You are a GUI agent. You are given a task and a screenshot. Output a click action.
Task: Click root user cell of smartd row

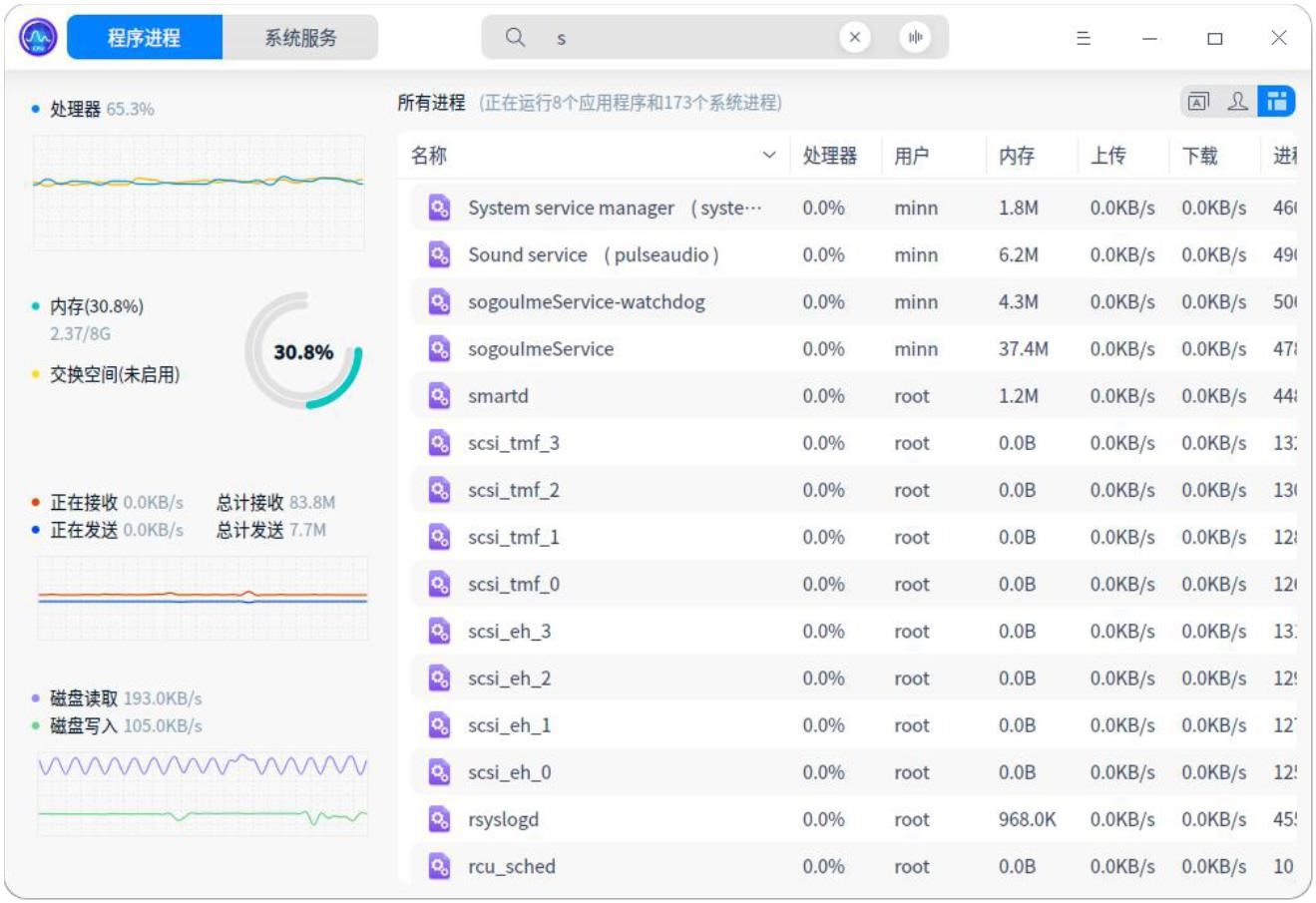click(911, 396)
